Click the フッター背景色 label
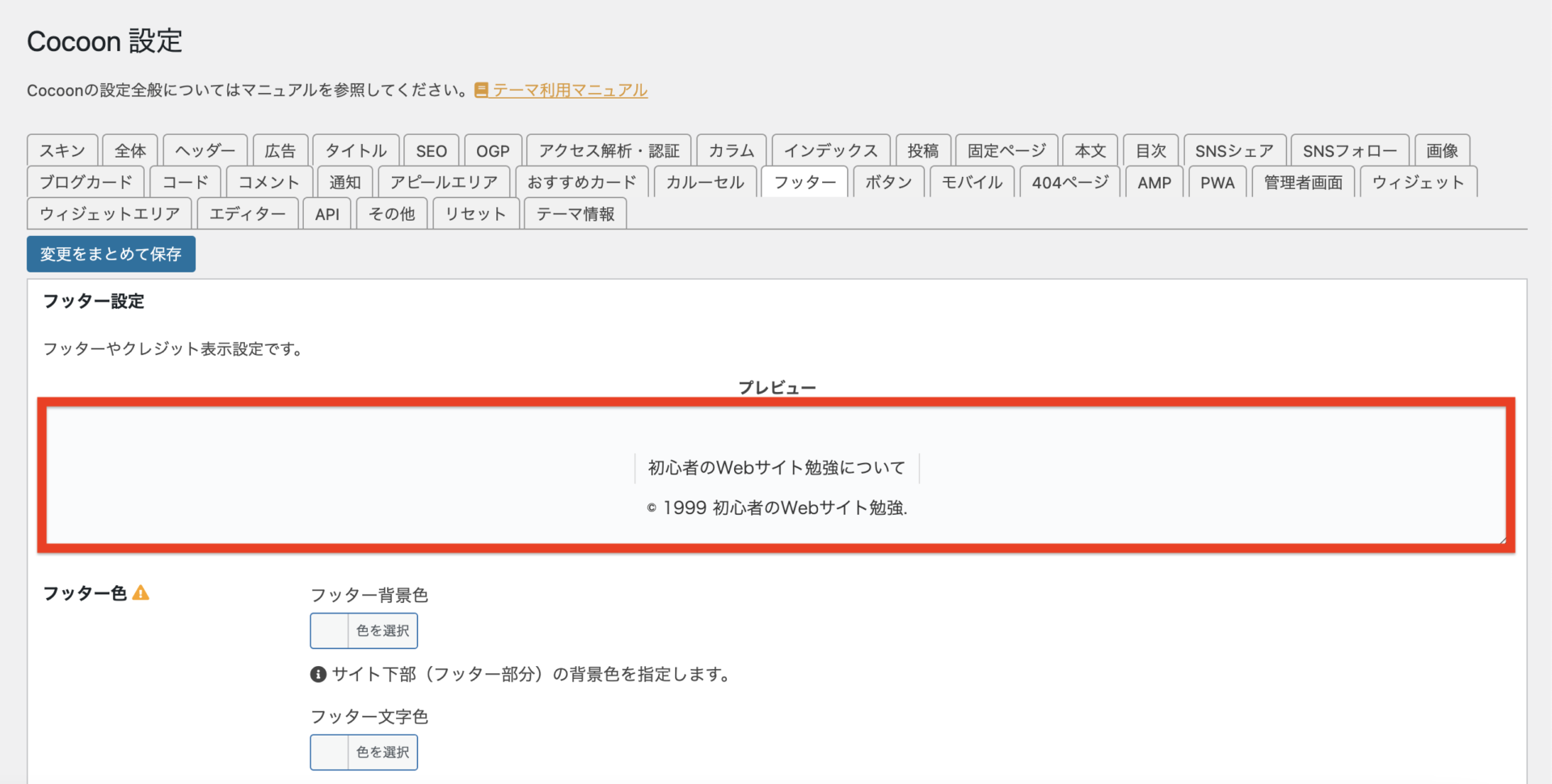This screenshot has height=784, width=1552. click(x=369, y=595)
